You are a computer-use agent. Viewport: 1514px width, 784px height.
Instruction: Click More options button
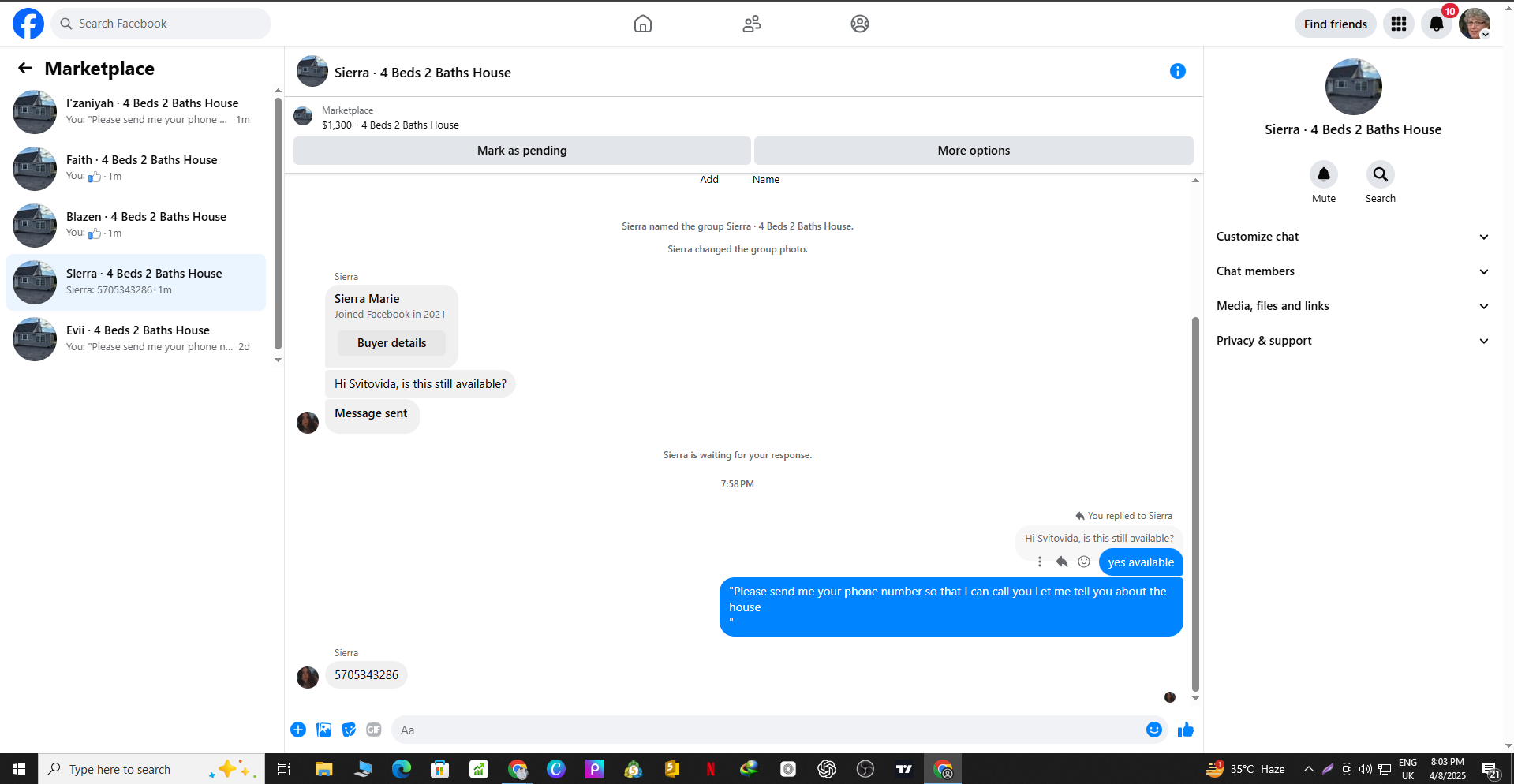(974, 151)
